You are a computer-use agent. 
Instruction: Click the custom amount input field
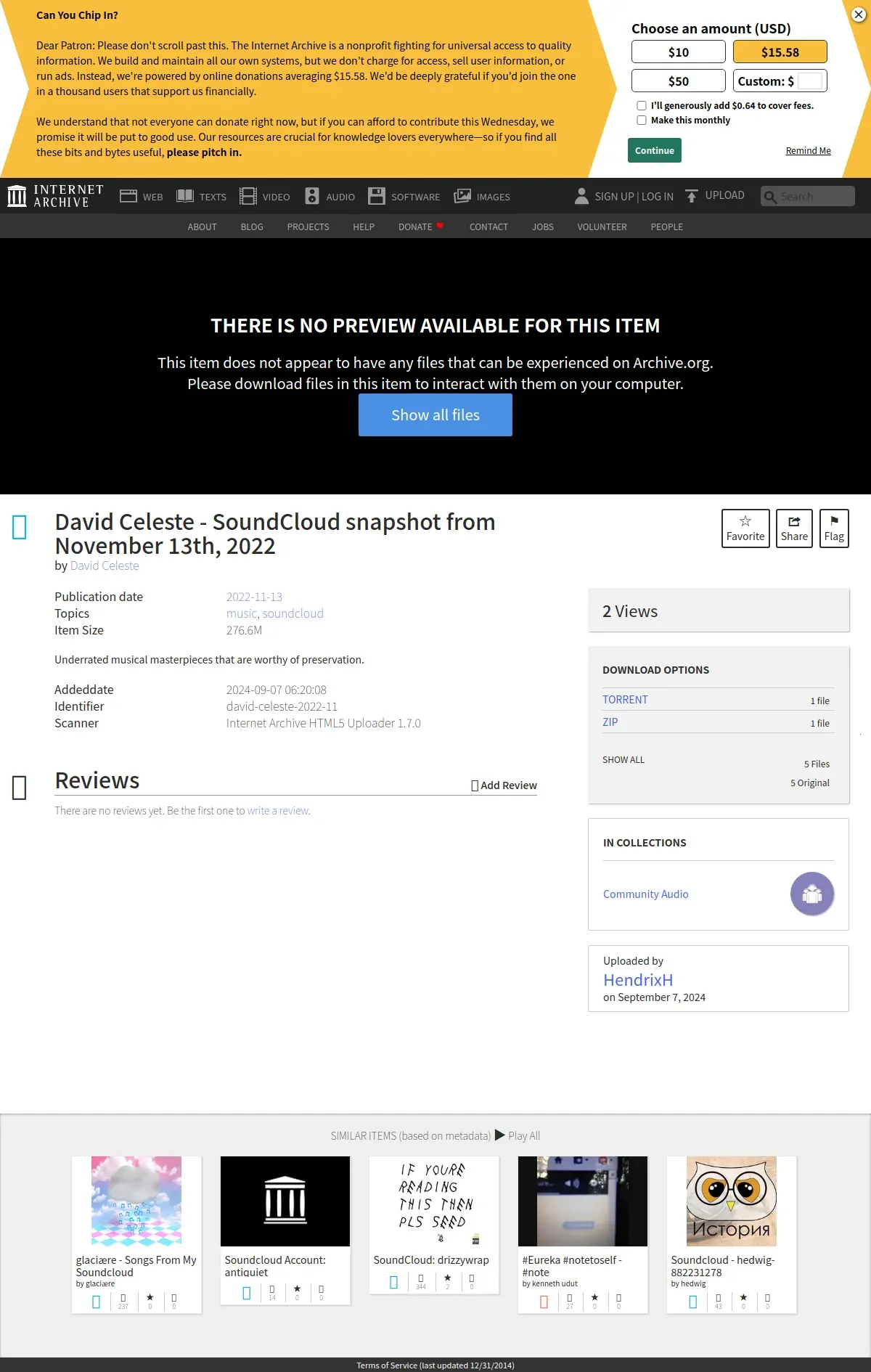coord(810,81)
